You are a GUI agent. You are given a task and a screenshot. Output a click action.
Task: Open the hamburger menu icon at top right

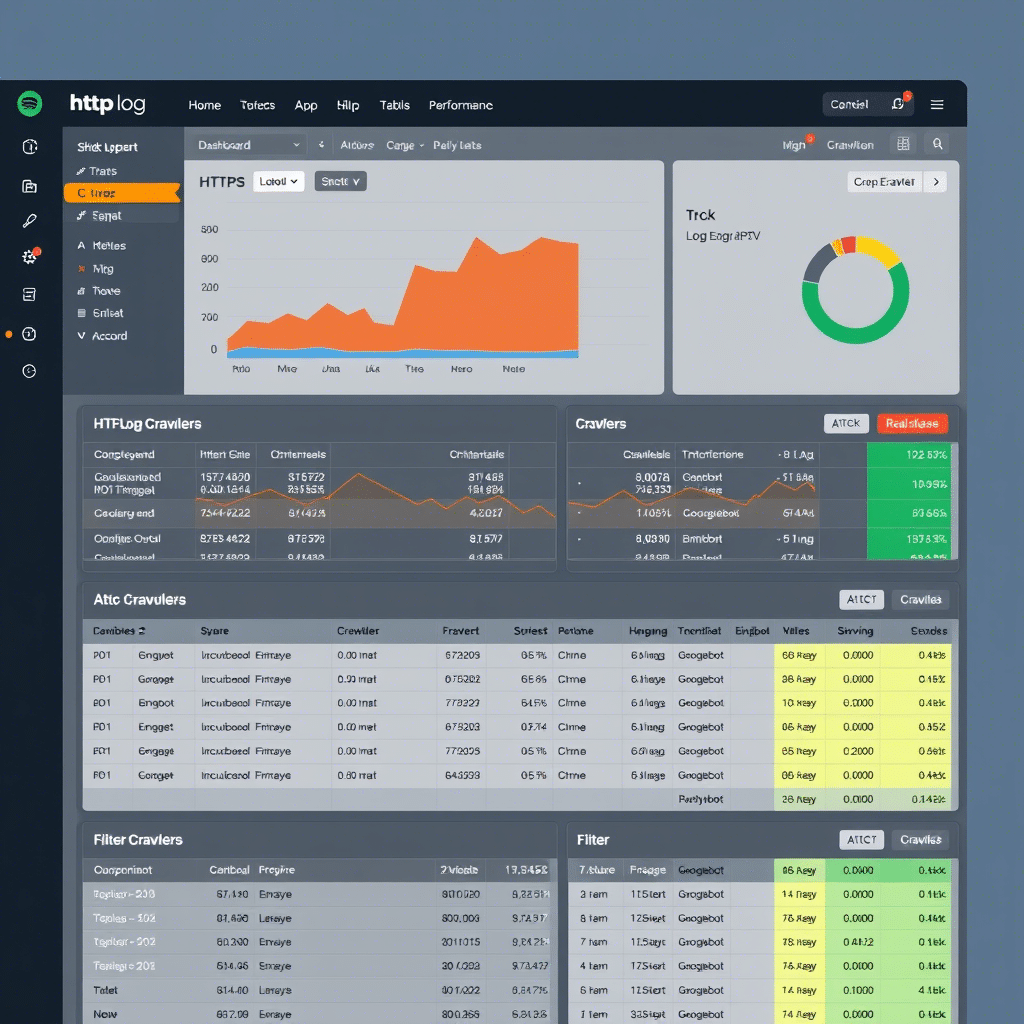(937, 104)
